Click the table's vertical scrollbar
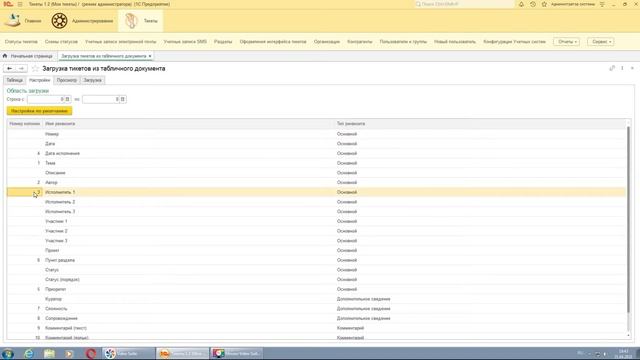Image resolution: width=640 pixels, height=360 pixels. 629,220
